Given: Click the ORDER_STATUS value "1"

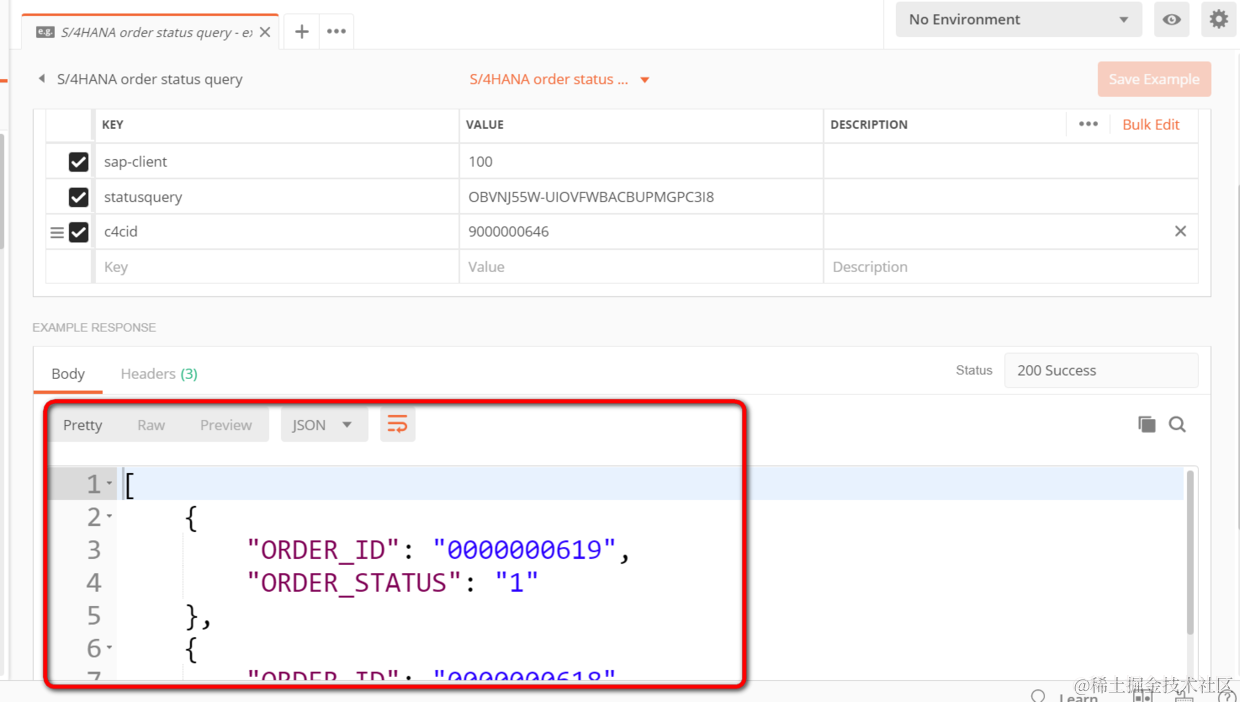Looking at the screenshot, I should coord(517,583).
